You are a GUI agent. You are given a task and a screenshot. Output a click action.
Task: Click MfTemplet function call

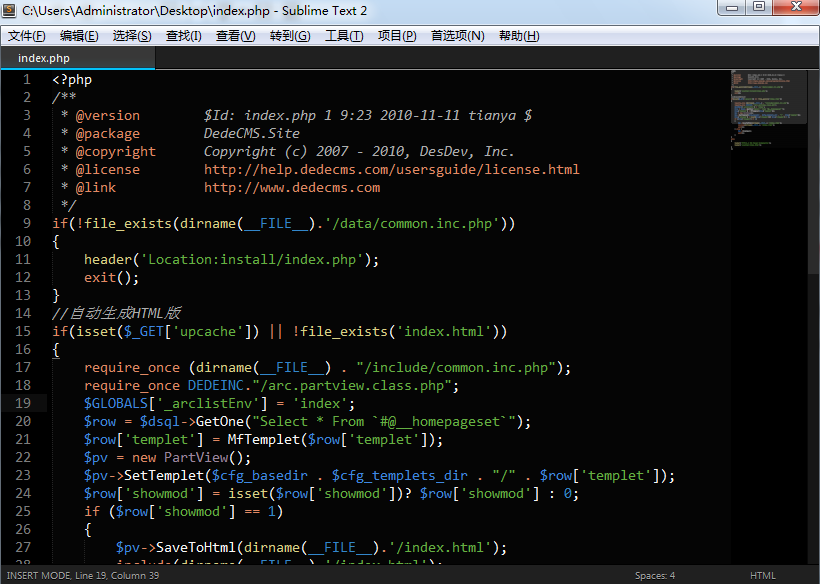pos(264,440)
